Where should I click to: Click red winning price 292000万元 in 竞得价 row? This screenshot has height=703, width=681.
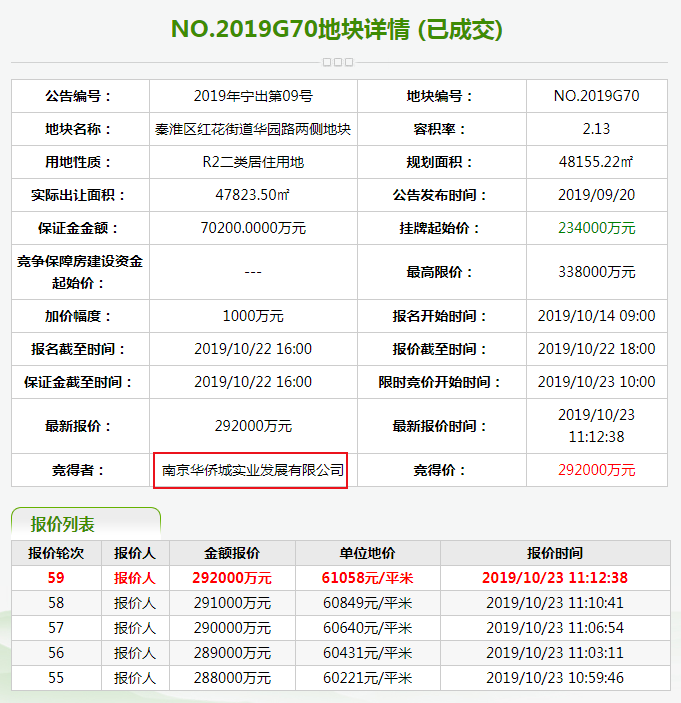coord(597,470)
